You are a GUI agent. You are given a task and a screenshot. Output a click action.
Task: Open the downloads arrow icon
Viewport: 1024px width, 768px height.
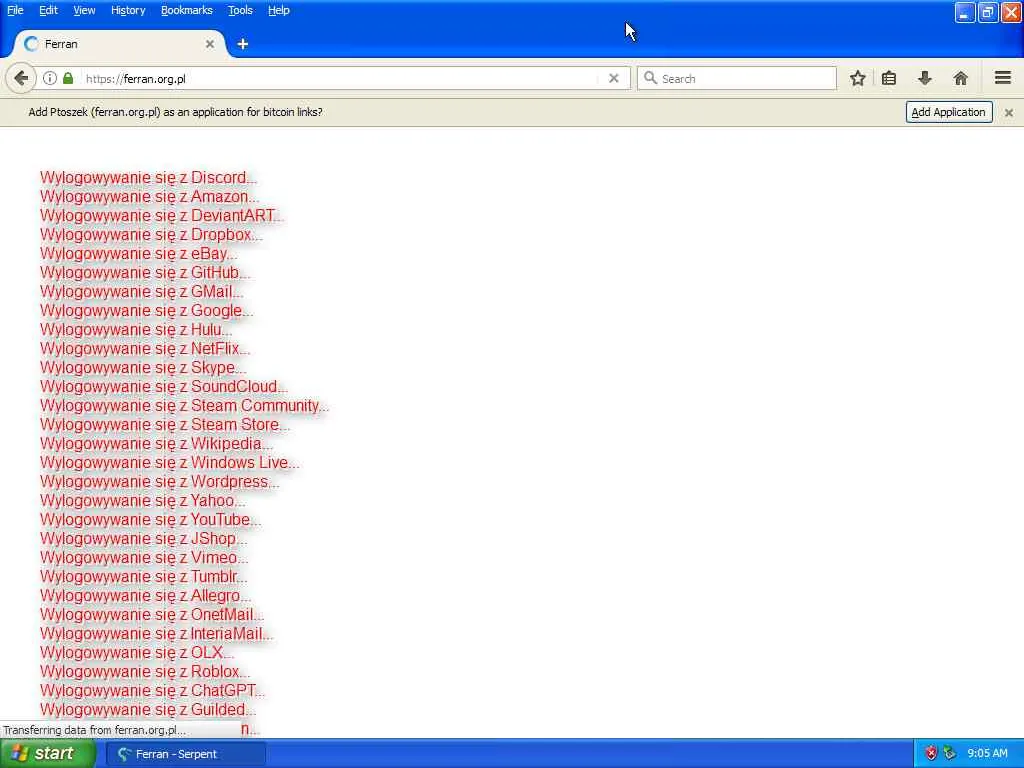point(925,78)
